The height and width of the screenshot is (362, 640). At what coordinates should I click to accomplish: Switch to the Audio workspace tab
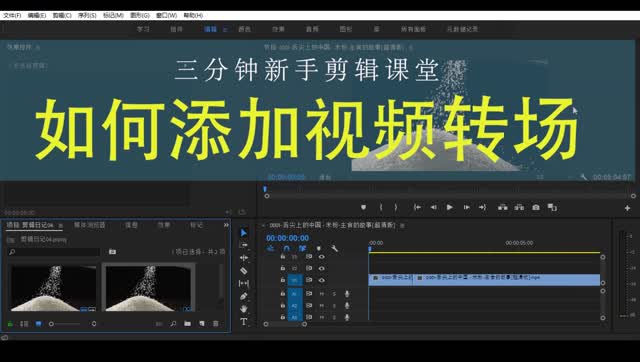tap(312, 29)
